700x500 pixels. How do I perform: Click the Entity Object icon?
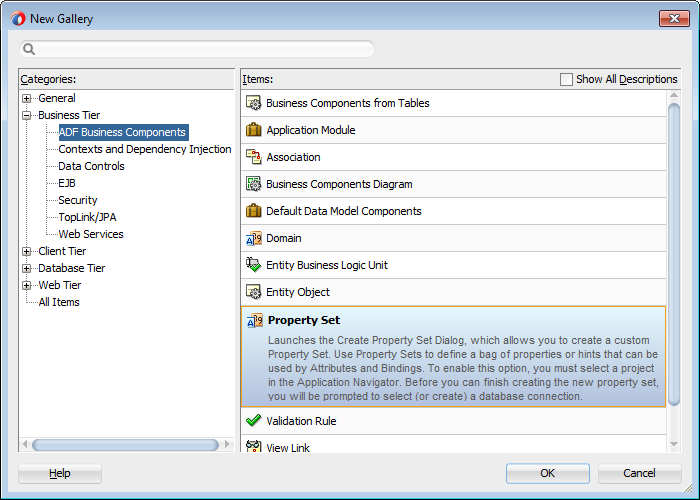254,292
